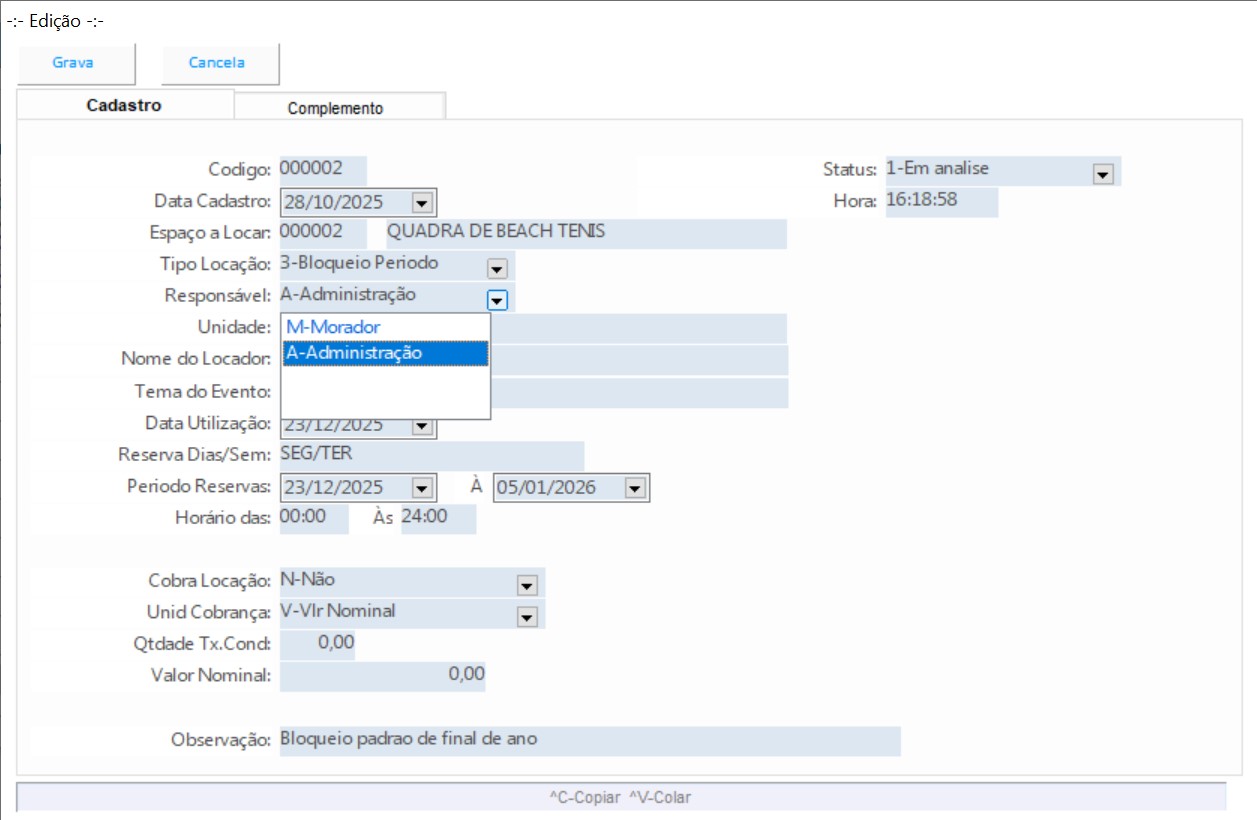Image resolution: width=1257 pixels, height=820 pixels.
Task: Click the Horário das start time field
Action: click(x=314, y=518)
